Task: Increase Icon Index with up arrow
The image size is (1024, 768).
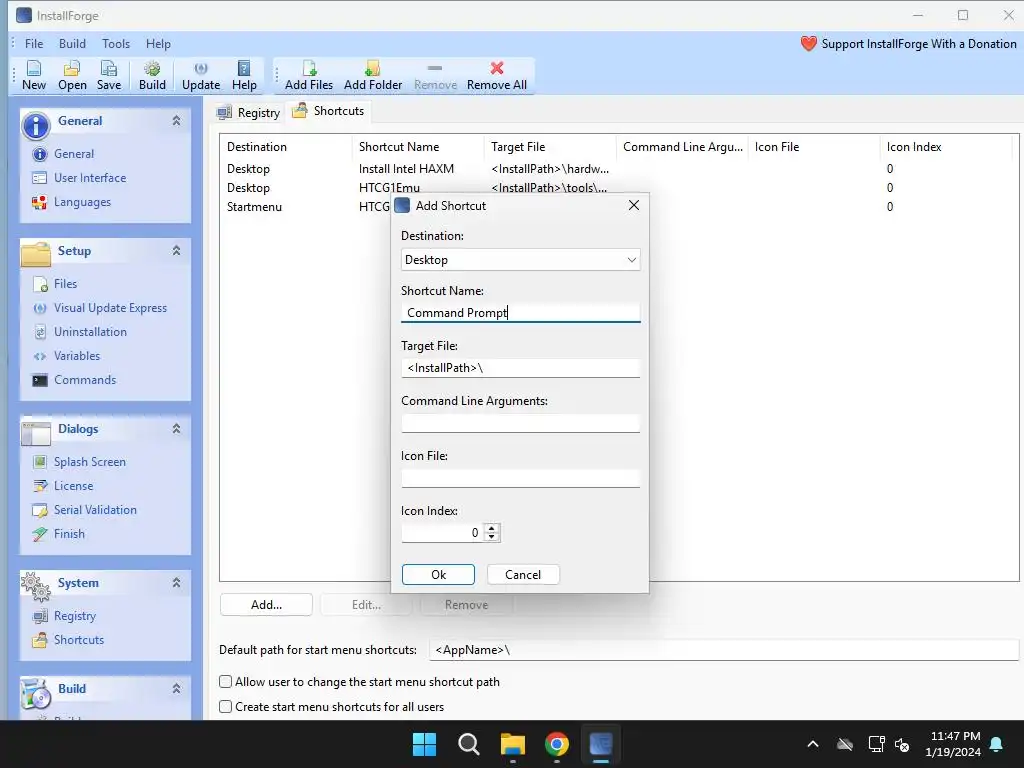Action: click(492, 528)
